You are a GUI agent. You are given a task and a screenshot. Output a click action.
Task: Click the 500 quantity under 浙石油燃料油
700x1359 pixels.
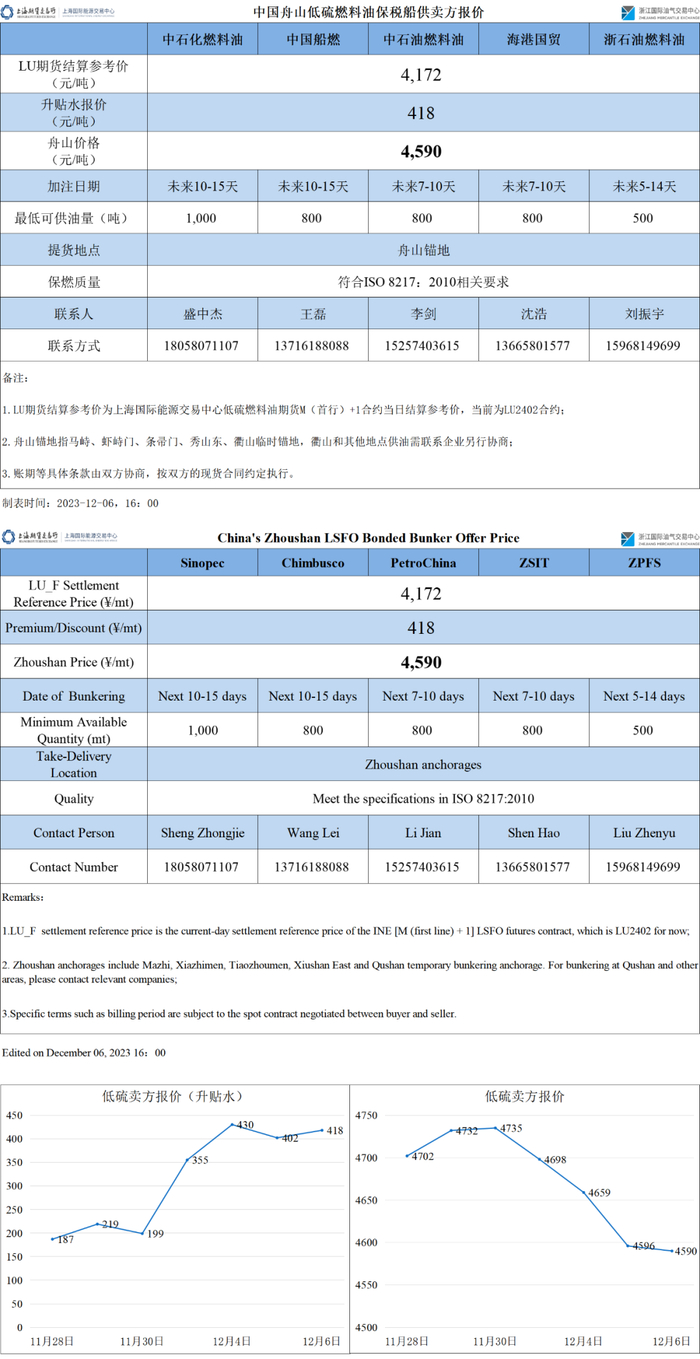pyautogui.click(x=644, y=218)
